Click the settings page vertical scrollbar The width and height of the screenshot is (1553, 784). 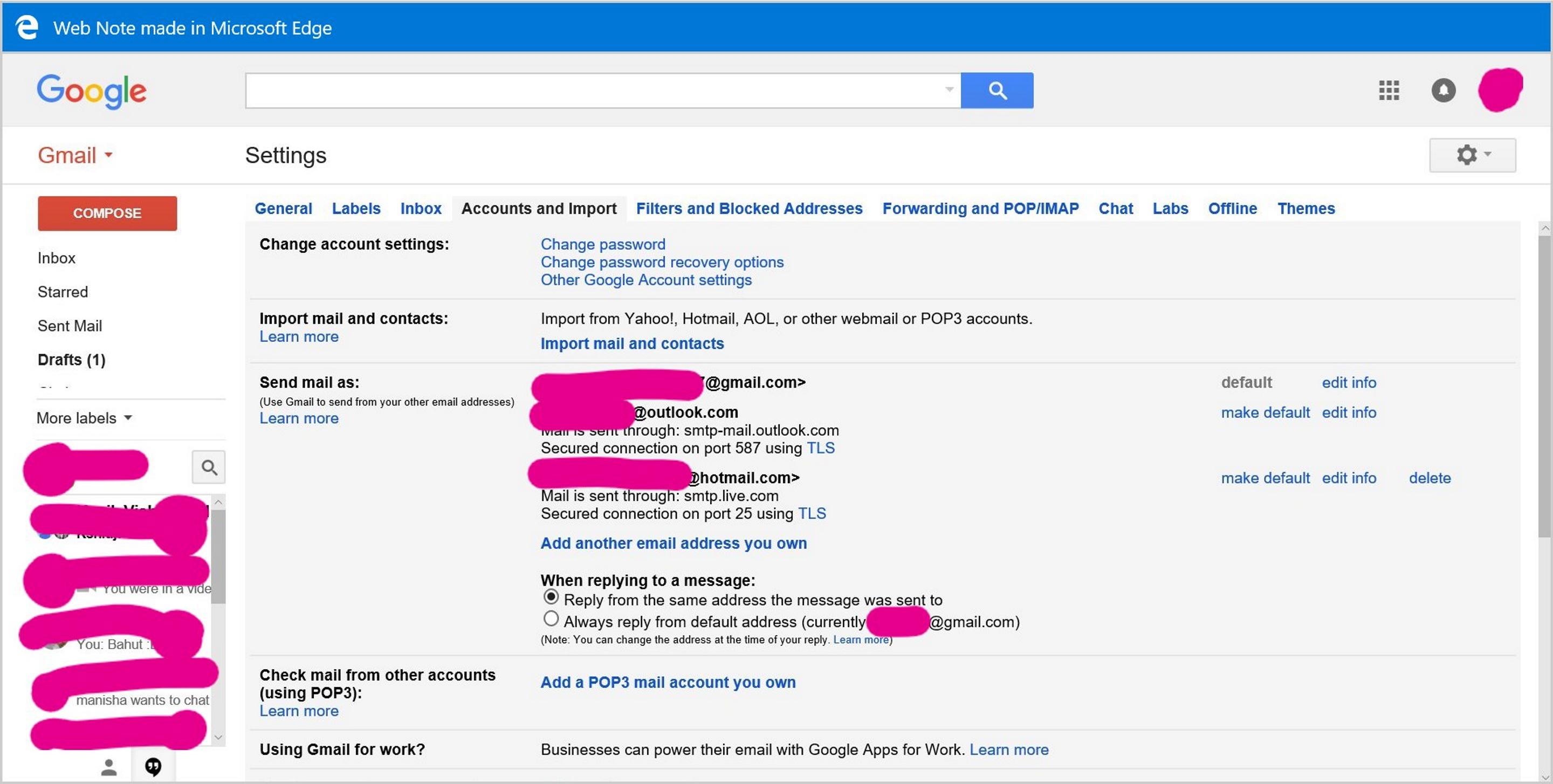1544,386
